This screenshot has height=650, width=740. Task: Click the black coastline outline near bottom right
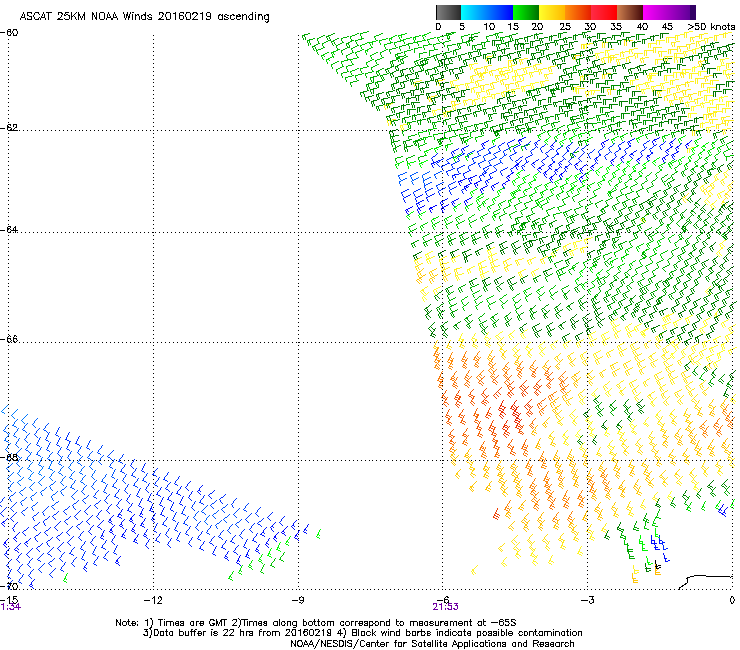(x=705, y=582)
